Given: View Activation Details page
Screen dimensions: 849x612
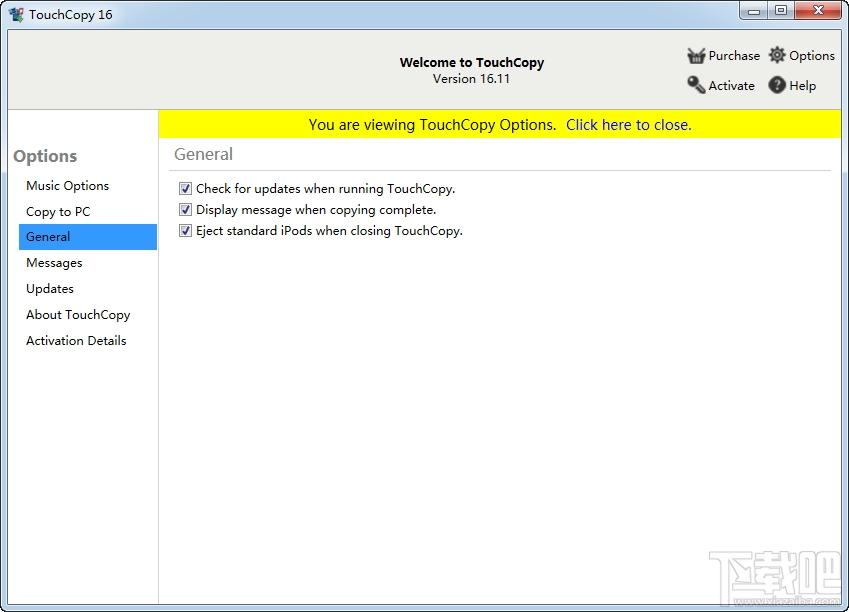Looking at the screenshot, I should [76, 341].
